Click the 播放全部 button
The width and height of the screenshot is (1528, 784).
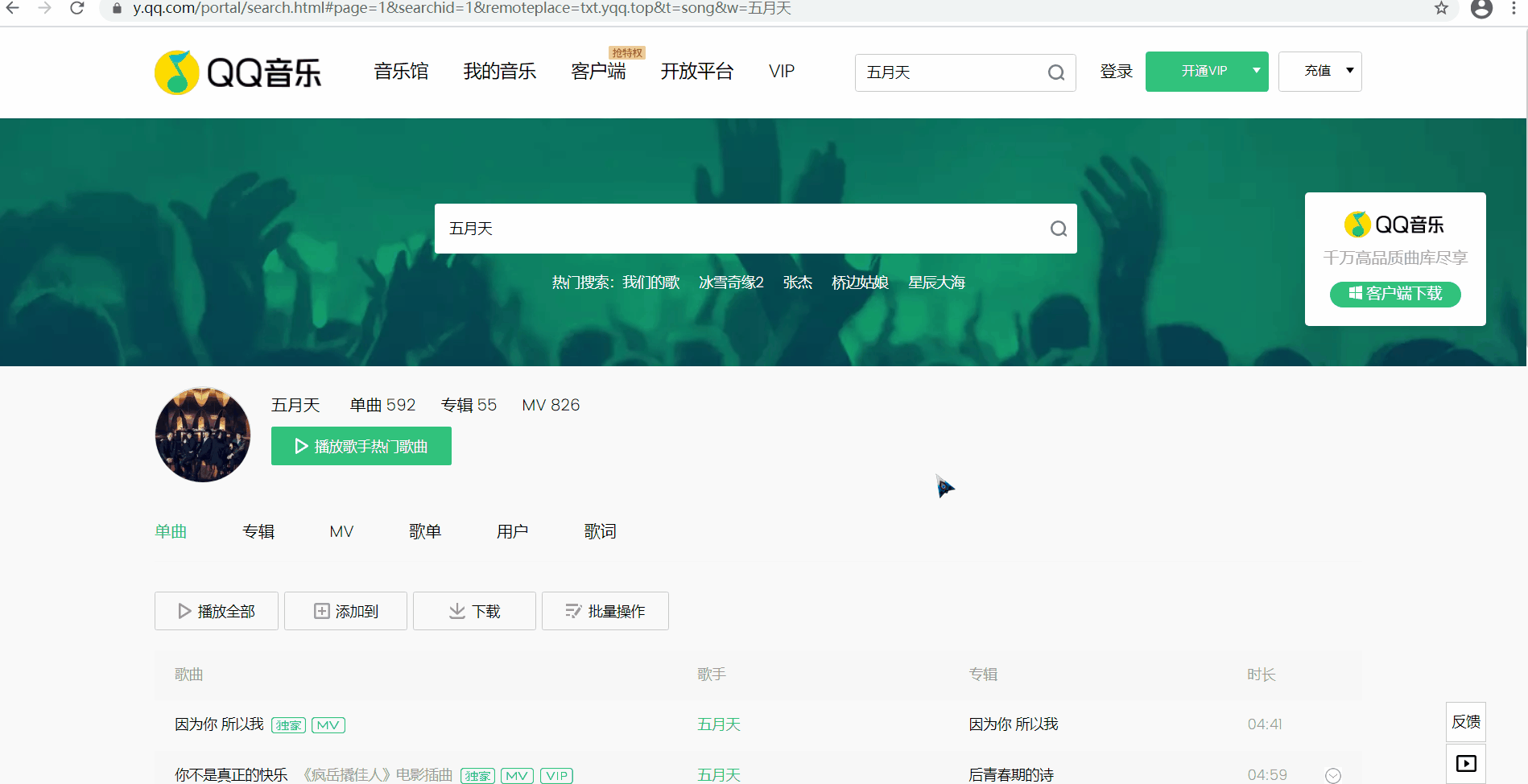[217, 611]
